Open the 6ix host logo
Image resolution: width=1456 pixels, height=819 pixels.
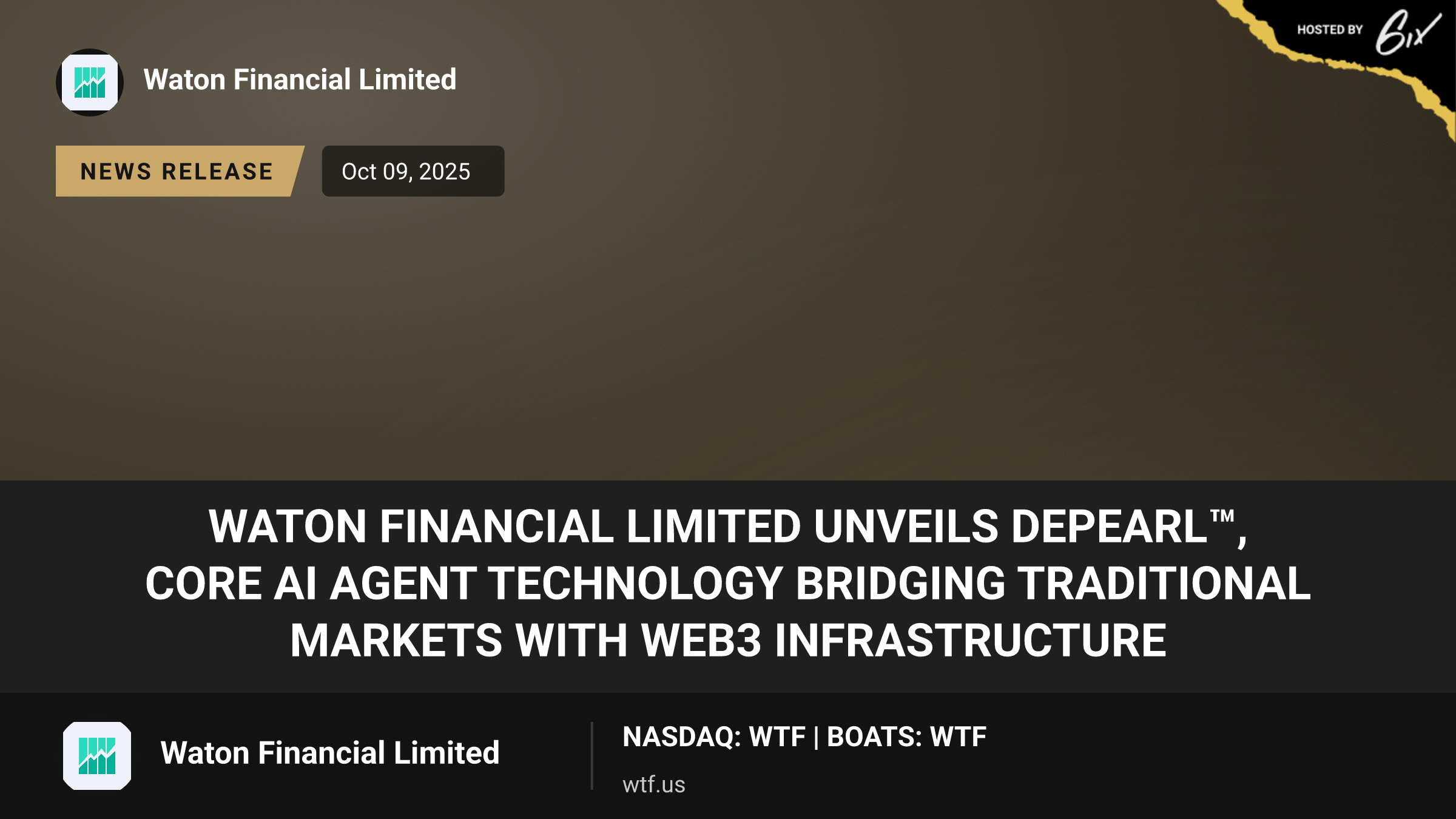[1407, 32]
